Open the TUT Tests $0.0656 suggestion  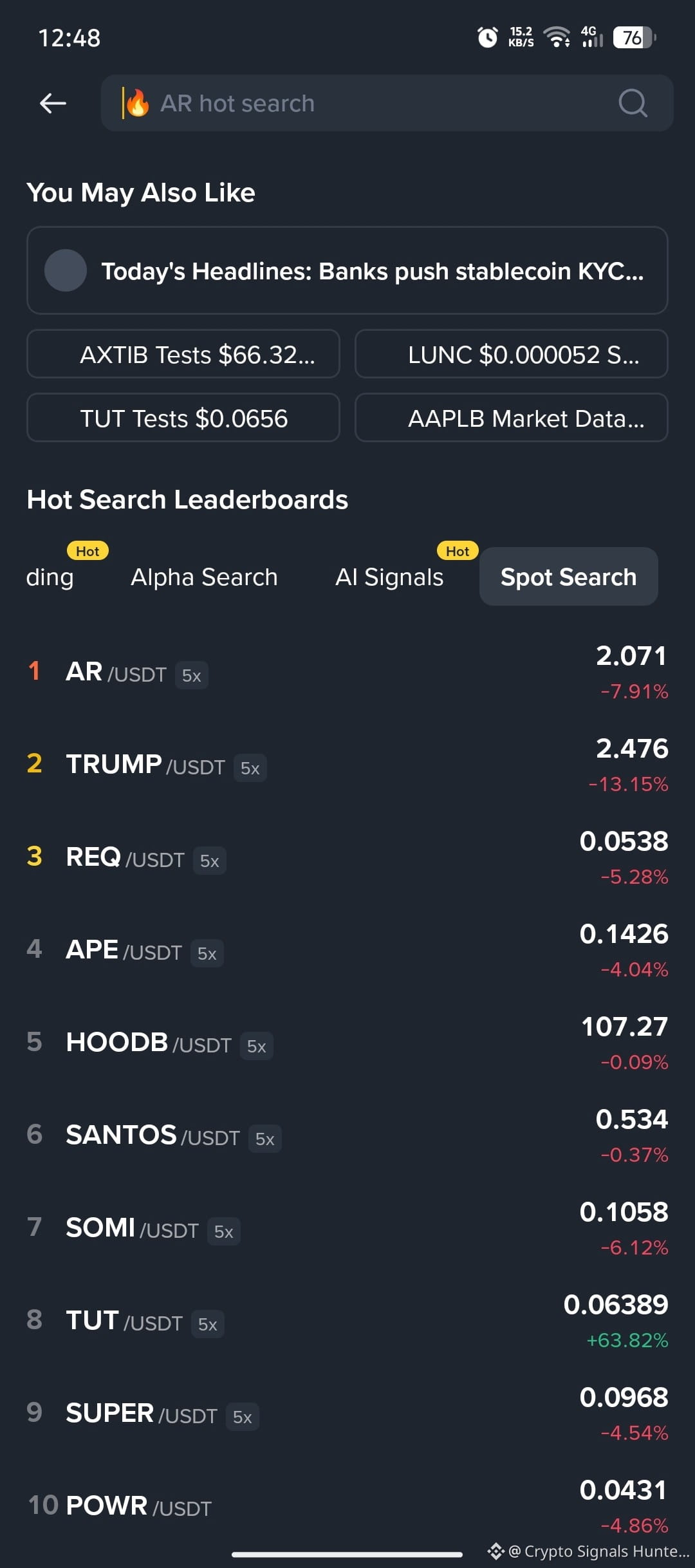(183, 418)
